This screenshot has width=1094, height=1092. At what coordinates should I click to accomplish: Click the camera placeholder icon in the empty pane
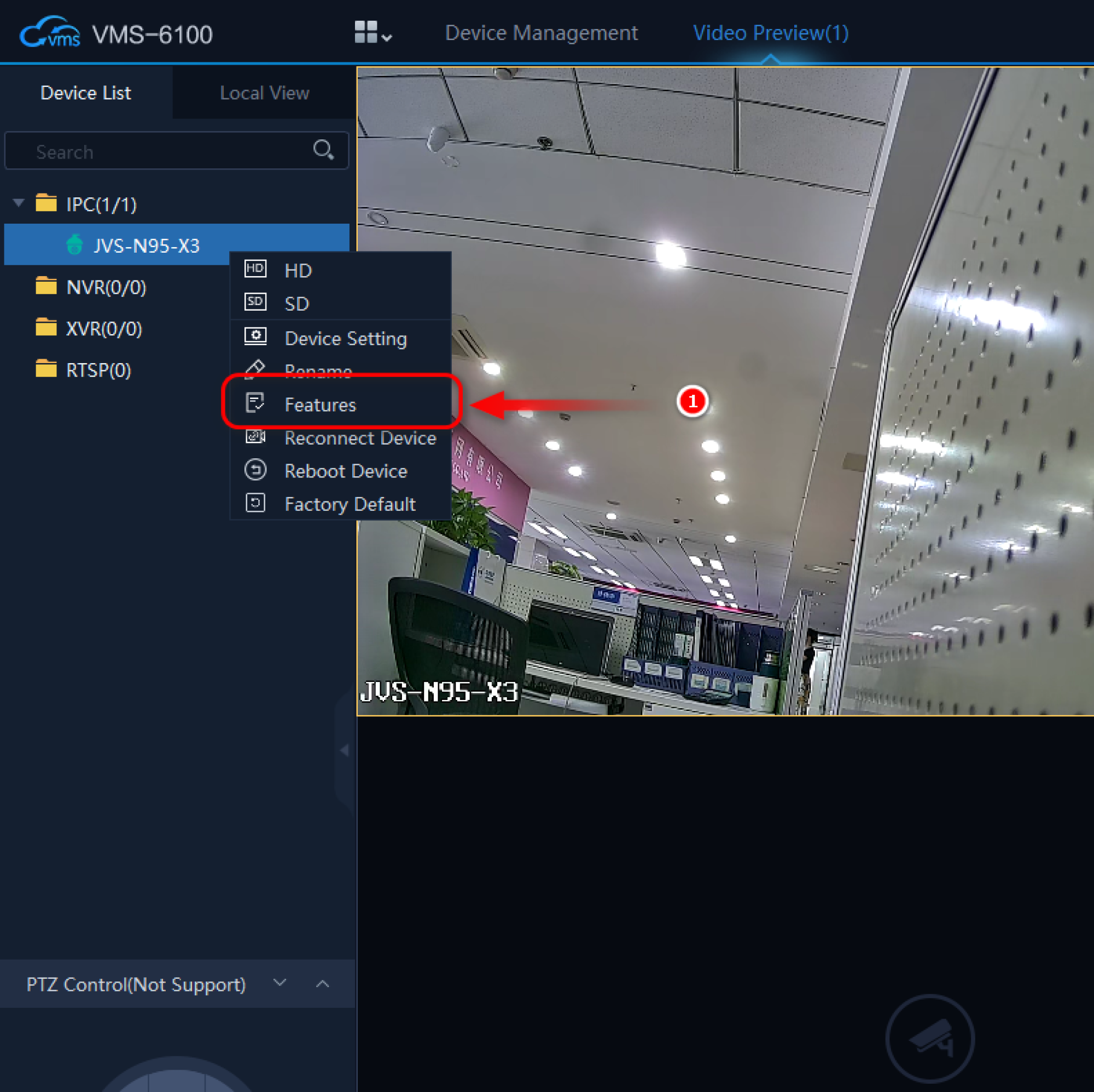point(929,1039)
